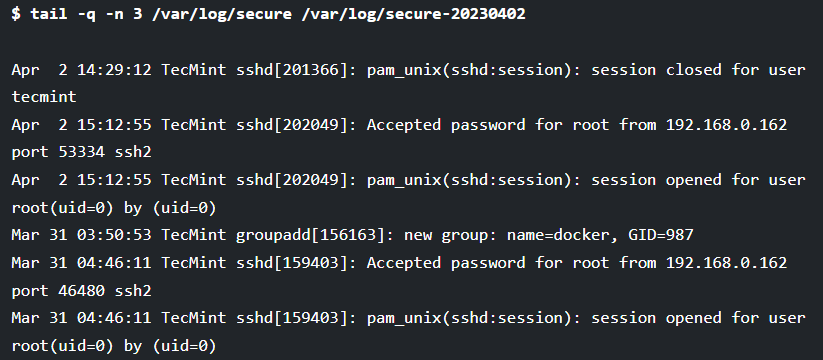The width and height of the screenshot is (823, 360).
Task: Click the word tecmint username
Action: [44, 97]
